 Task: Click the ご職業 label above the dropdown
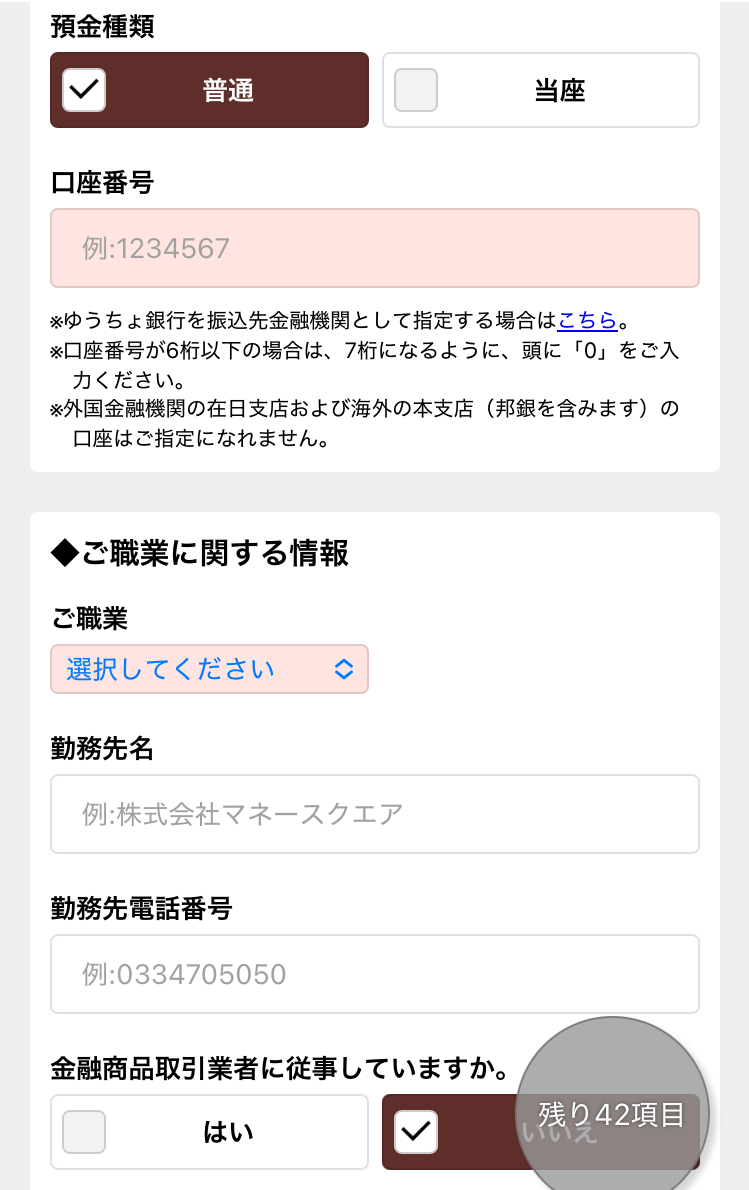pos(89,619)
